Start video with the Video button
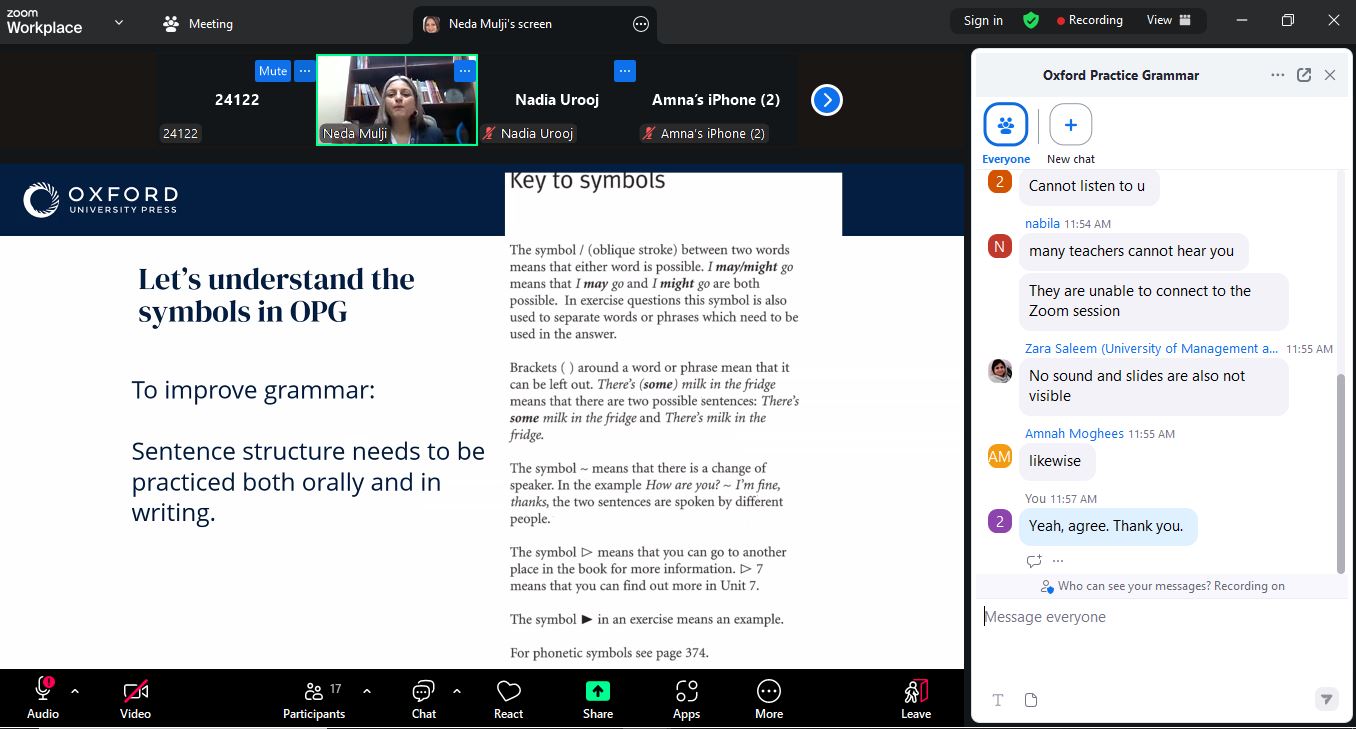Screen dimensions: 1356x729 tap(135, 697)
